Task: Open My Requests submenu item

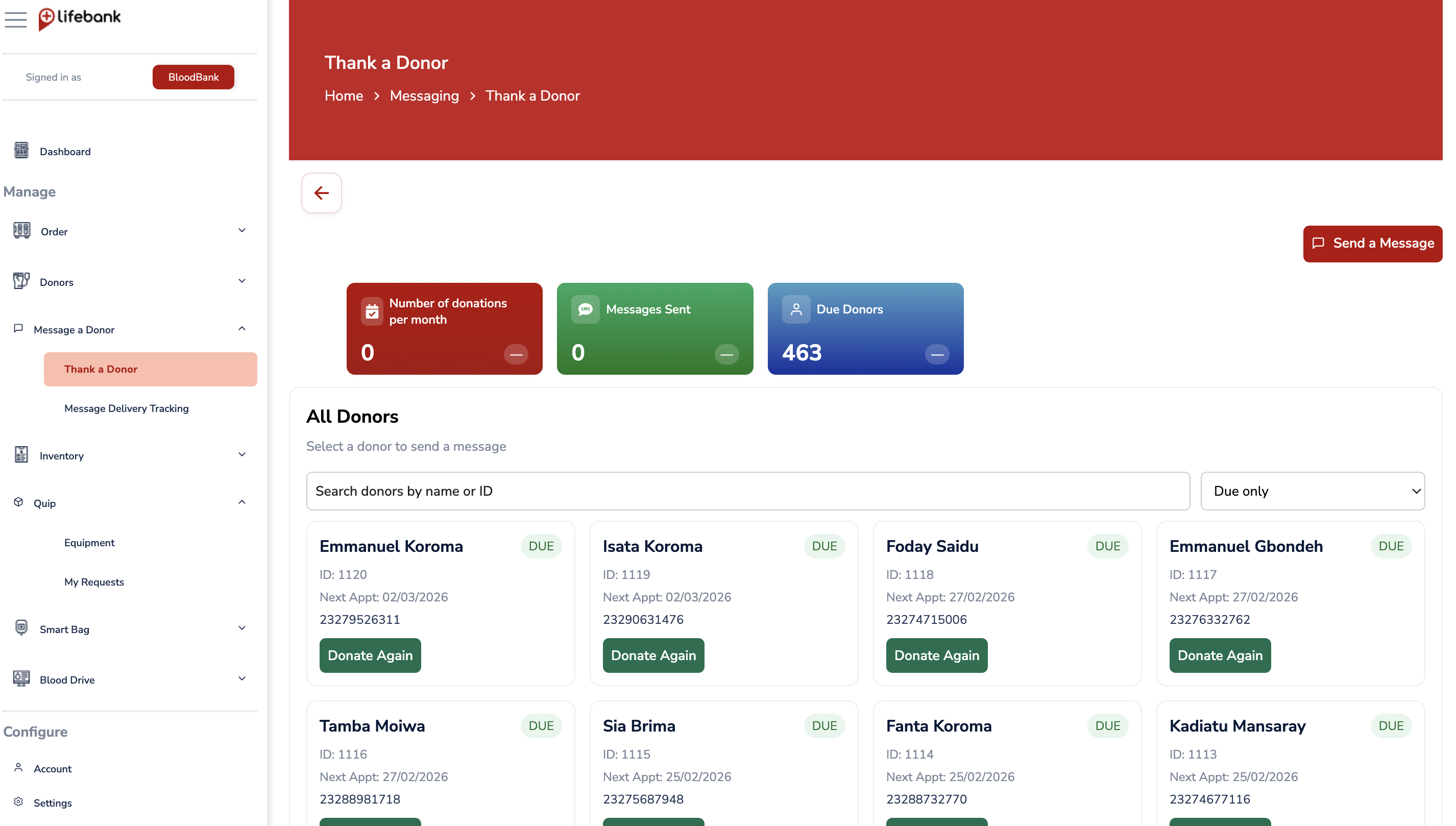Action: tap(94, 582)
